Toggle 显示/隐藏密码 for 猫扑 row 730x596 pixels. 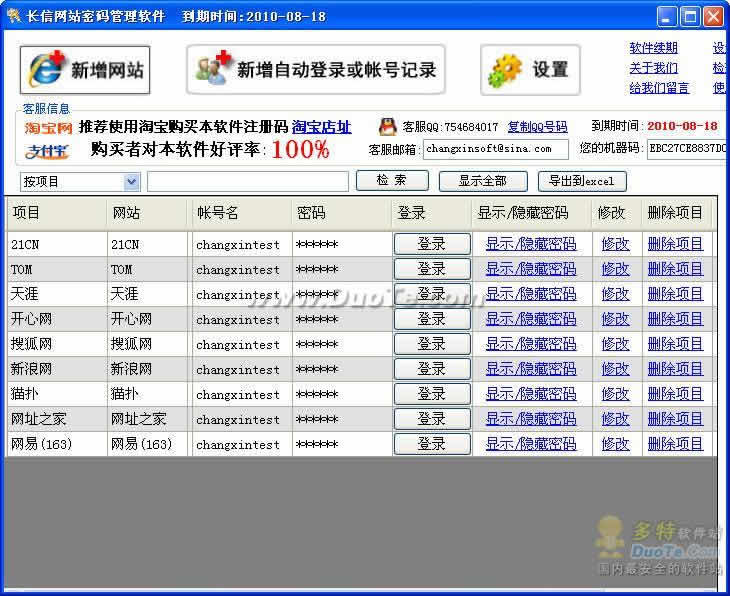[x=531, y=394]
